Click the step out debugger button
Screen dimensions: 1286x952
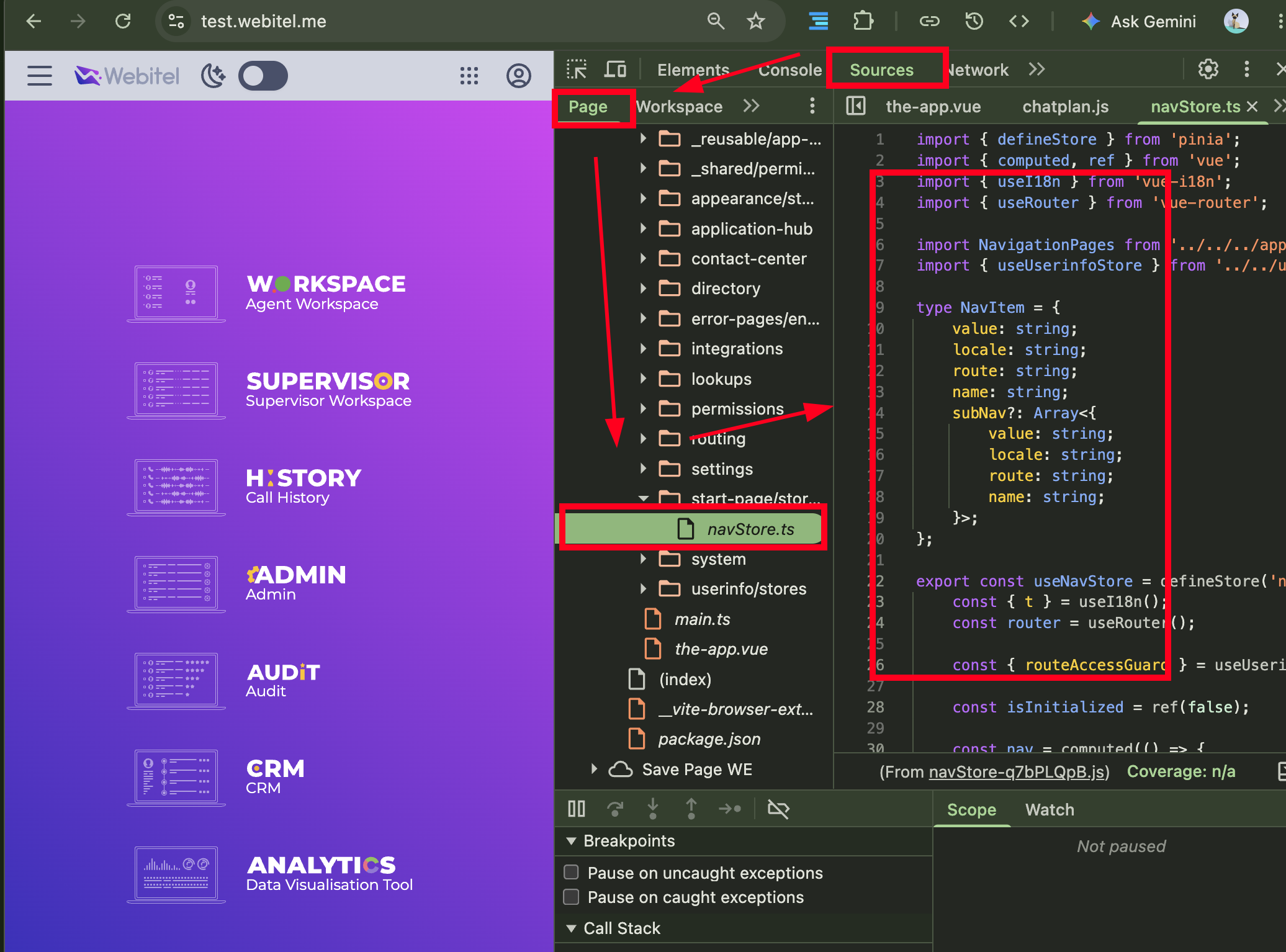click(x=691, y=809)
